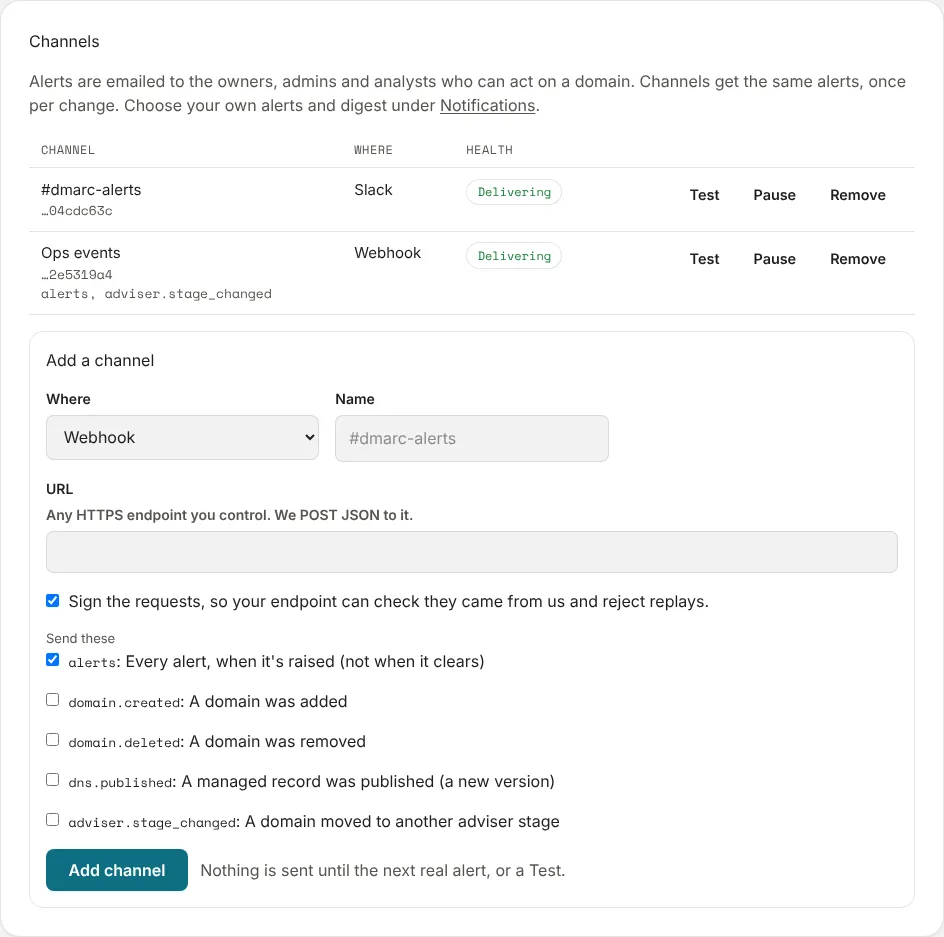Enable the adviser.stage_changed event checkbox
The width and height of the screenshot is (944, 937).
[x=53, y=820]
